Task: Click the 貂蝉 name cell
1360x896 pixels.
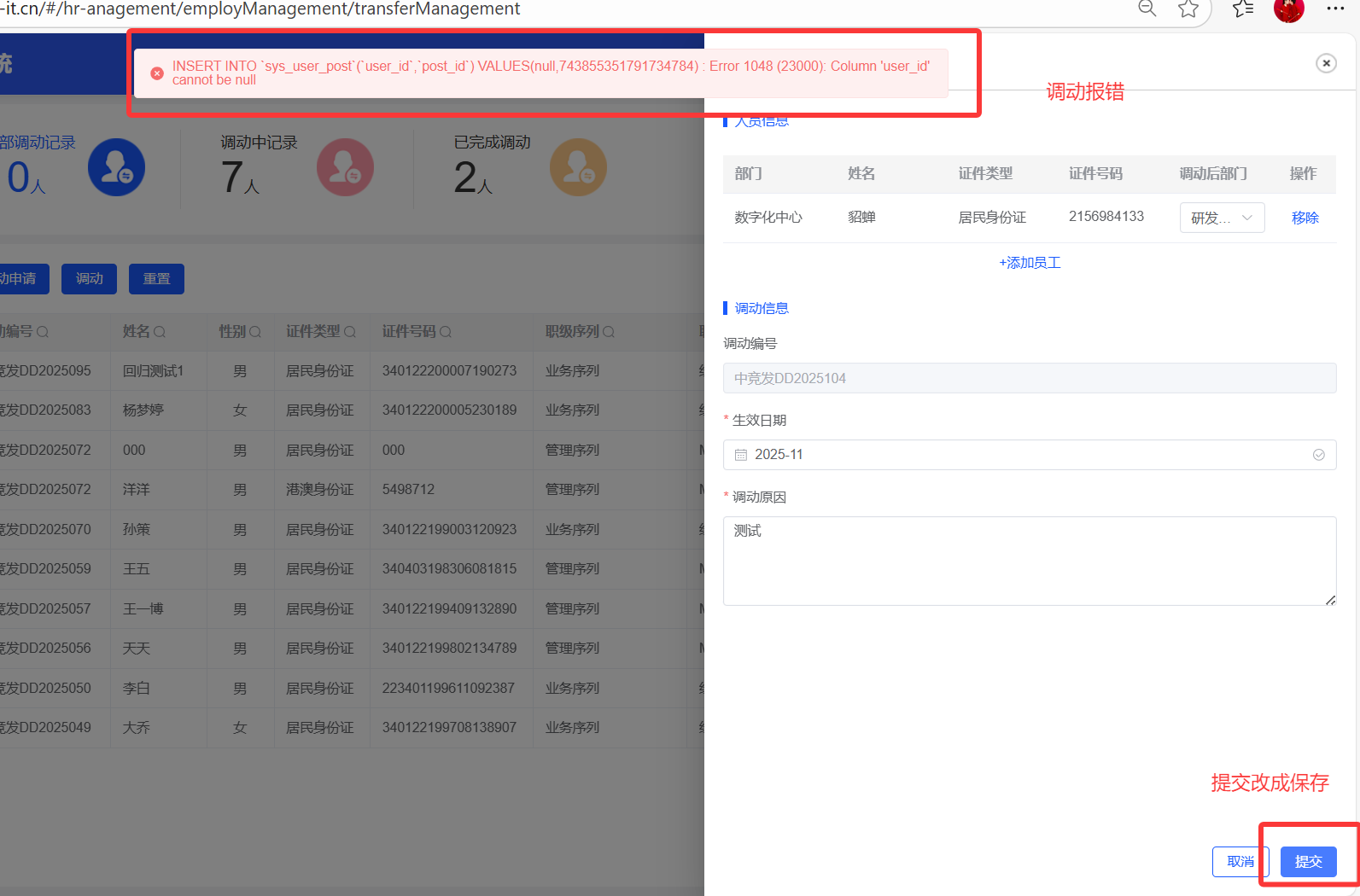Action: [x=861, y=218]
